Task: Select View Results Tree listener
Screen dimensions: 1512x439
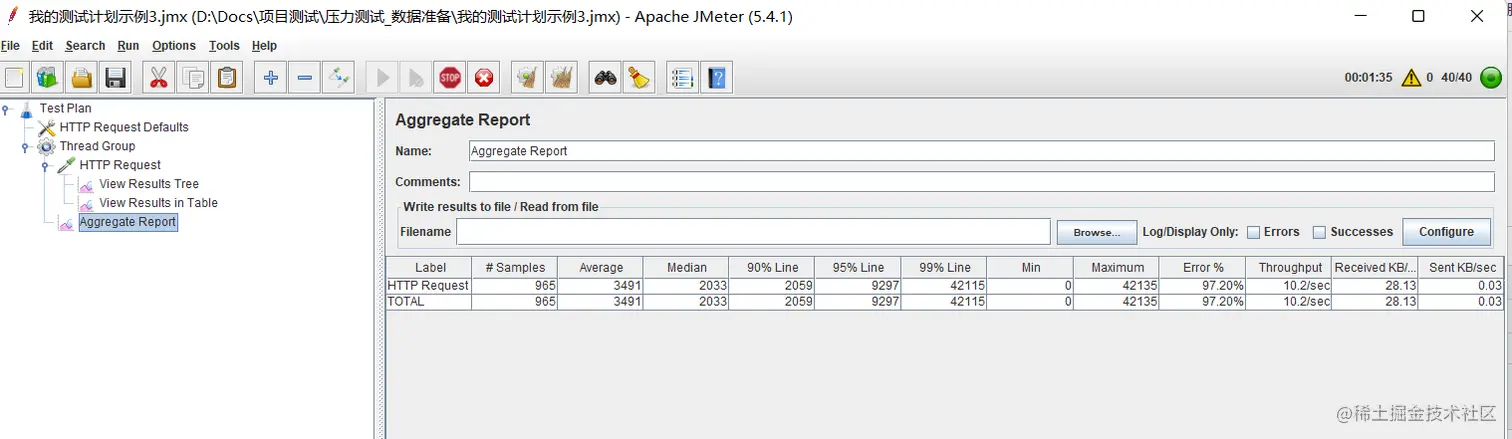Action: click(x=149, y=184)
